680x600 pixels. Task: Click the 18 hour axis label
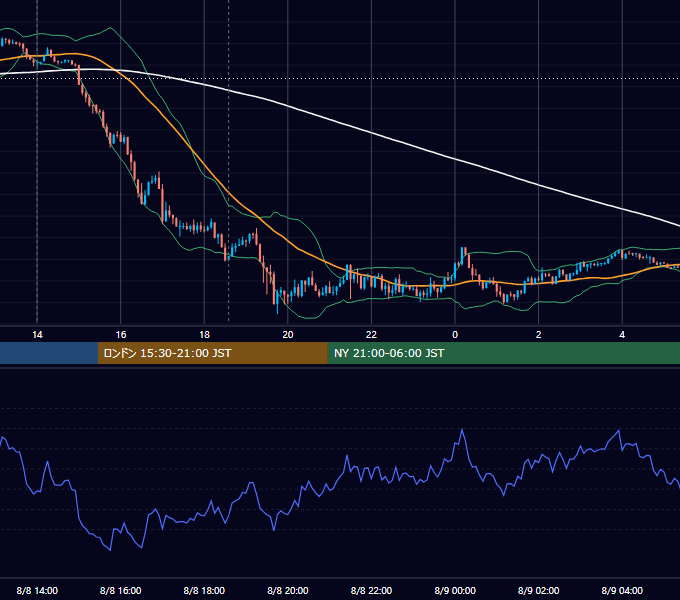[204, 335]
